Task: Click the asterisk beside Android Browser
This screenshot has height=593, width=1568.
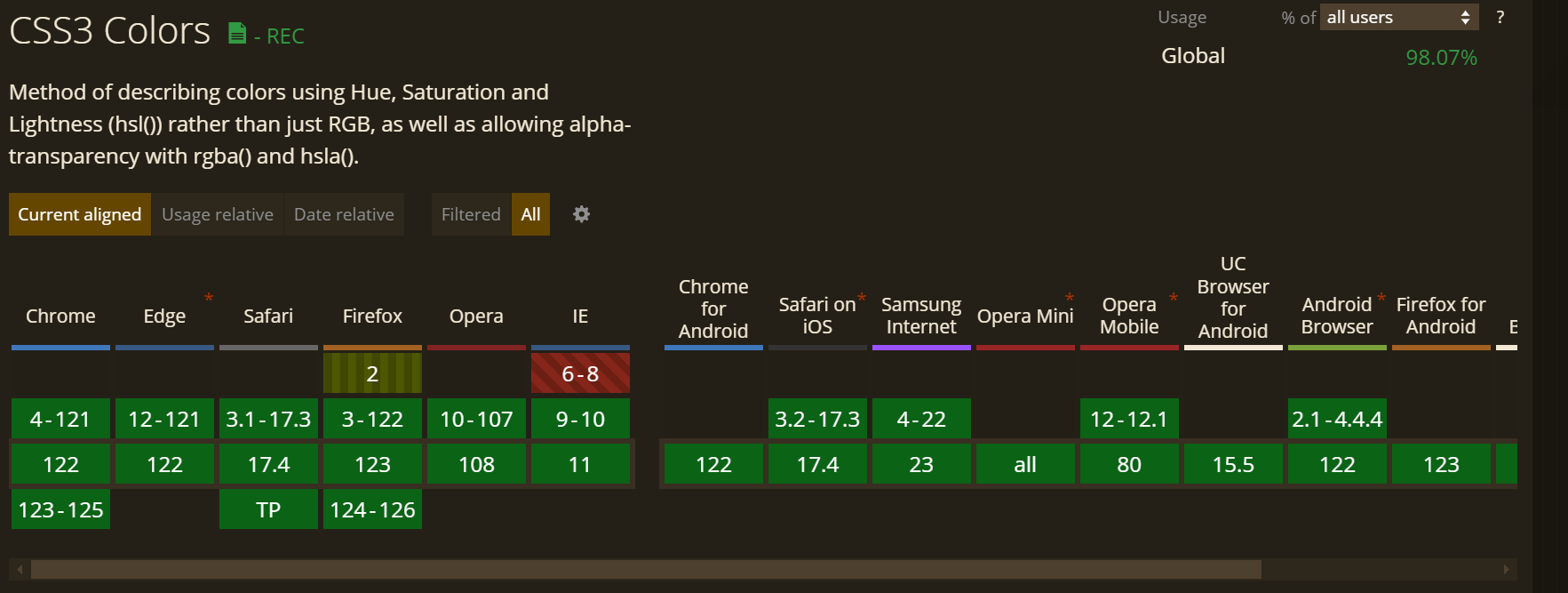Action: (1381, 297)
